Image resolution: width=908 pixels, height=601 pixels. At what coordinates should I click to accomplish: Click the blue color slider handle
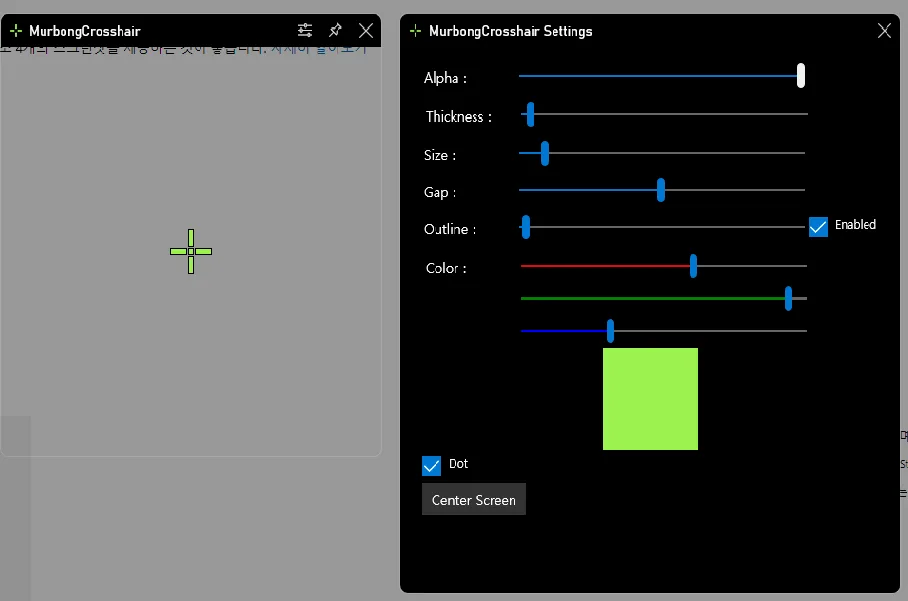pyautogui.click(x=610, y=331)
